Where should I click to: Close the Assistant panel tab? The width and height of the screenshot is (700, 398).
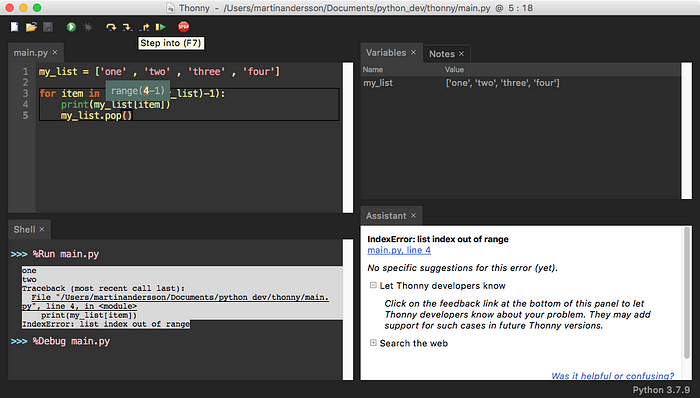(x=413, y=216)
